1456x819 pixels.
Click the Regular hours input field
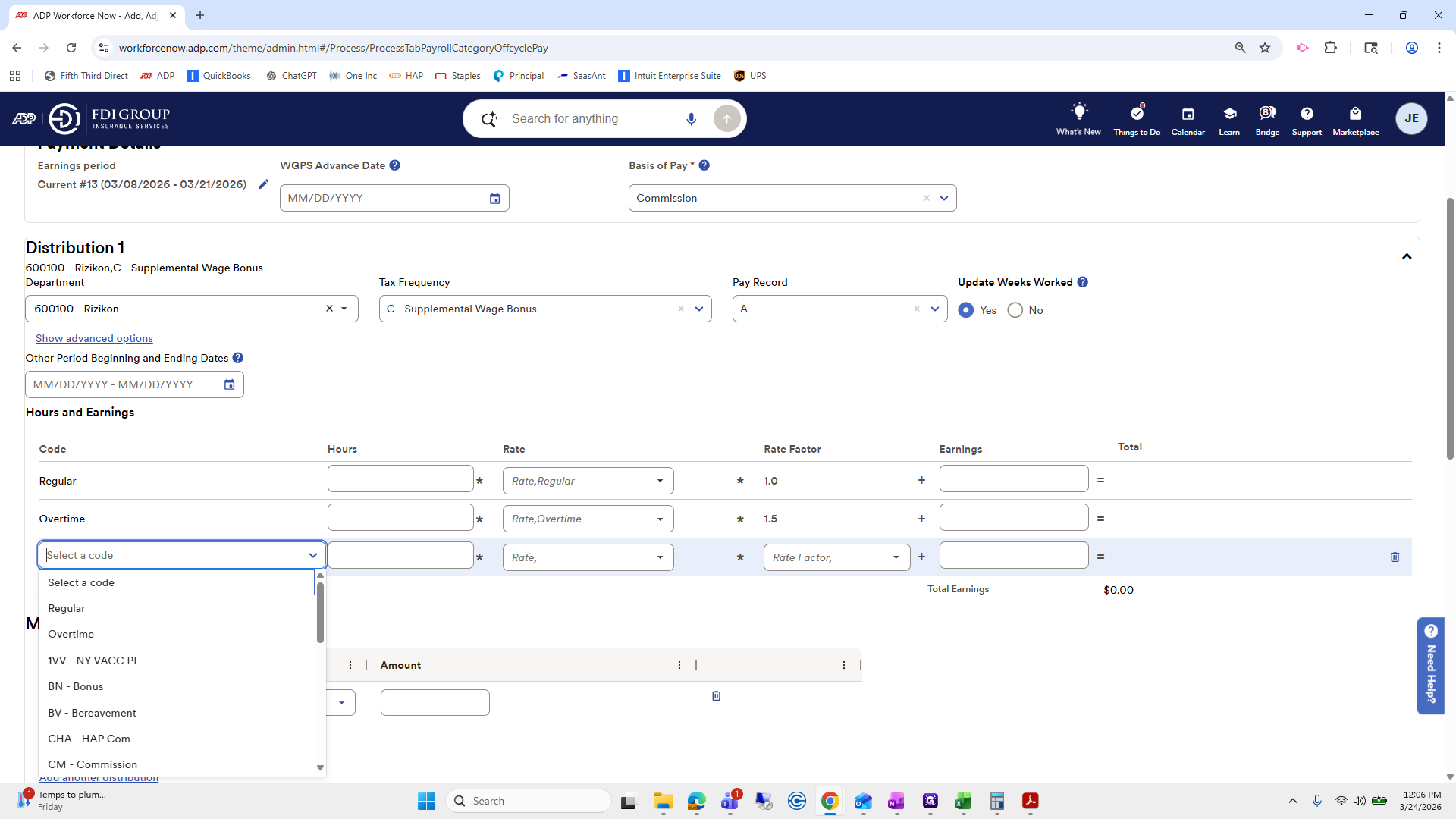[400, 479]
